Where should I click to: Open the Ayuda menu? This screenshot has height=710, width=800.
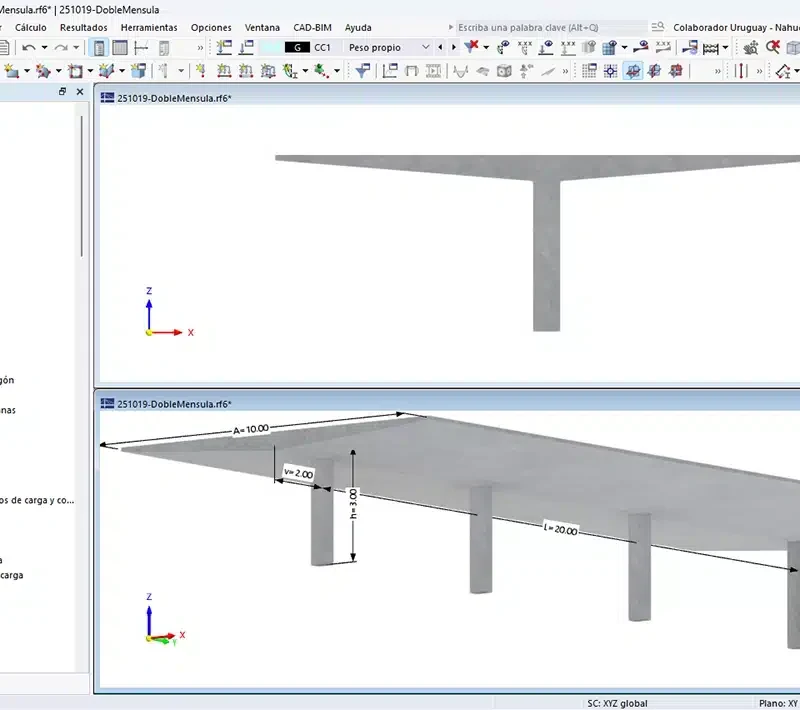tap(358, 28)
